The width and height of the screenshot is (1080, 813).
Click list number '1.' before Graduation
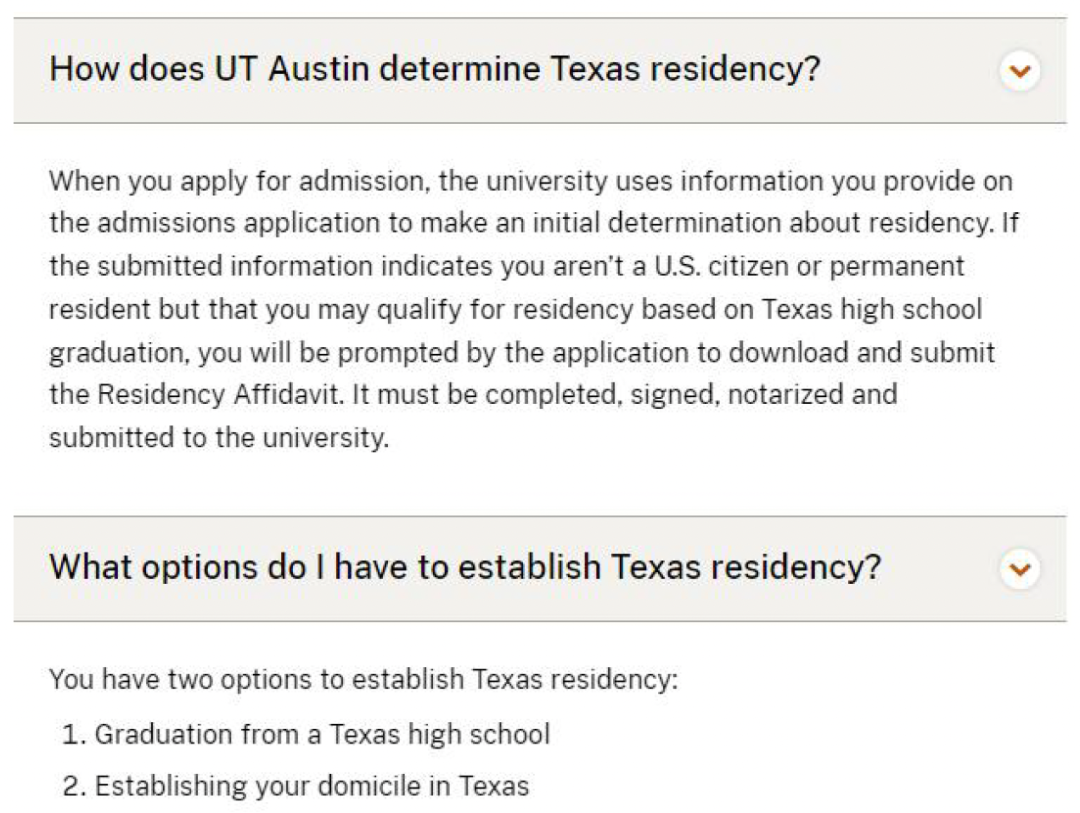(74, 734)
